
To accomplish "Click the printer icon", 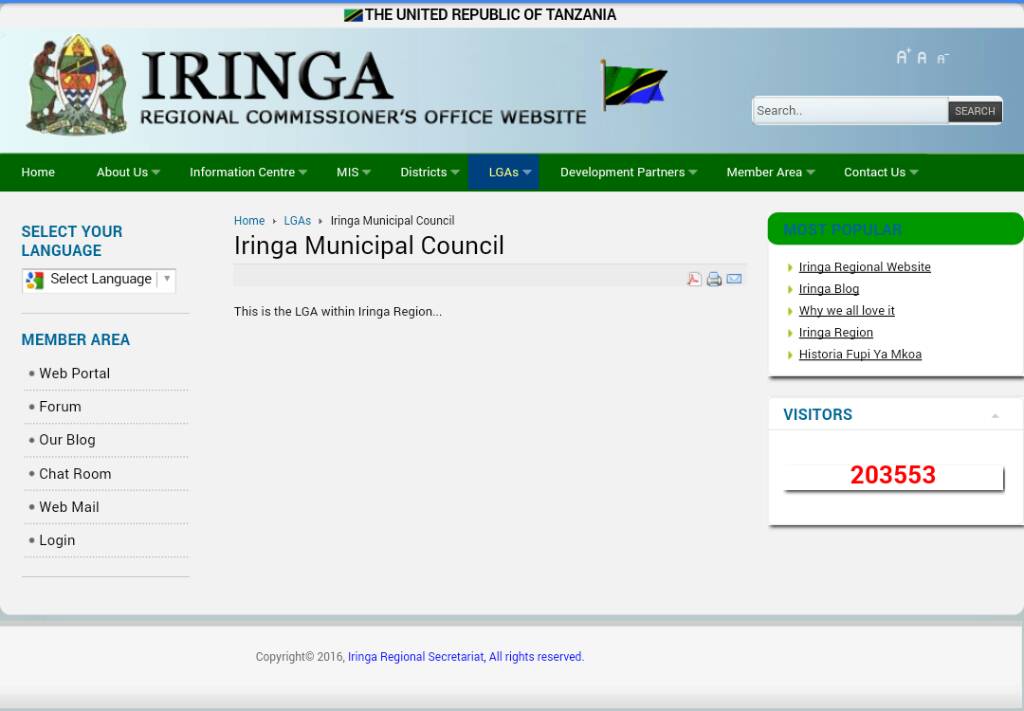I will (x=714, y=279).
